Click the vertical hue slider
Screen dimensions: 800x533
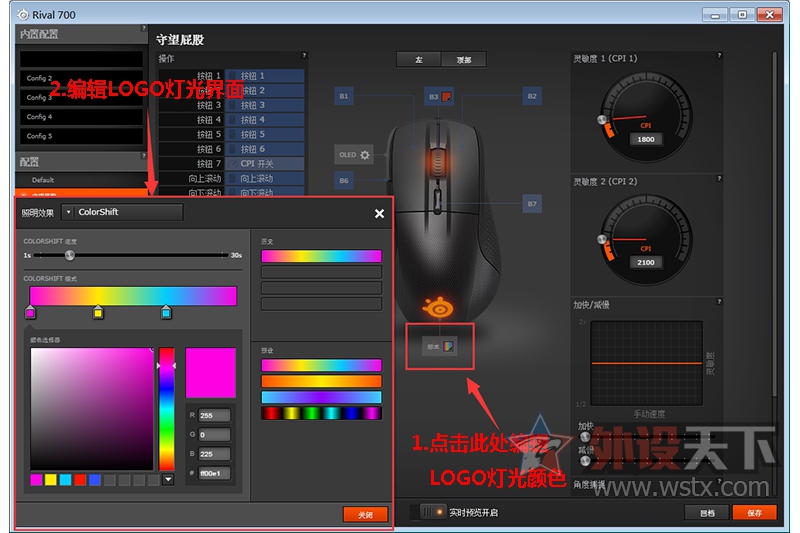point(166,409)
